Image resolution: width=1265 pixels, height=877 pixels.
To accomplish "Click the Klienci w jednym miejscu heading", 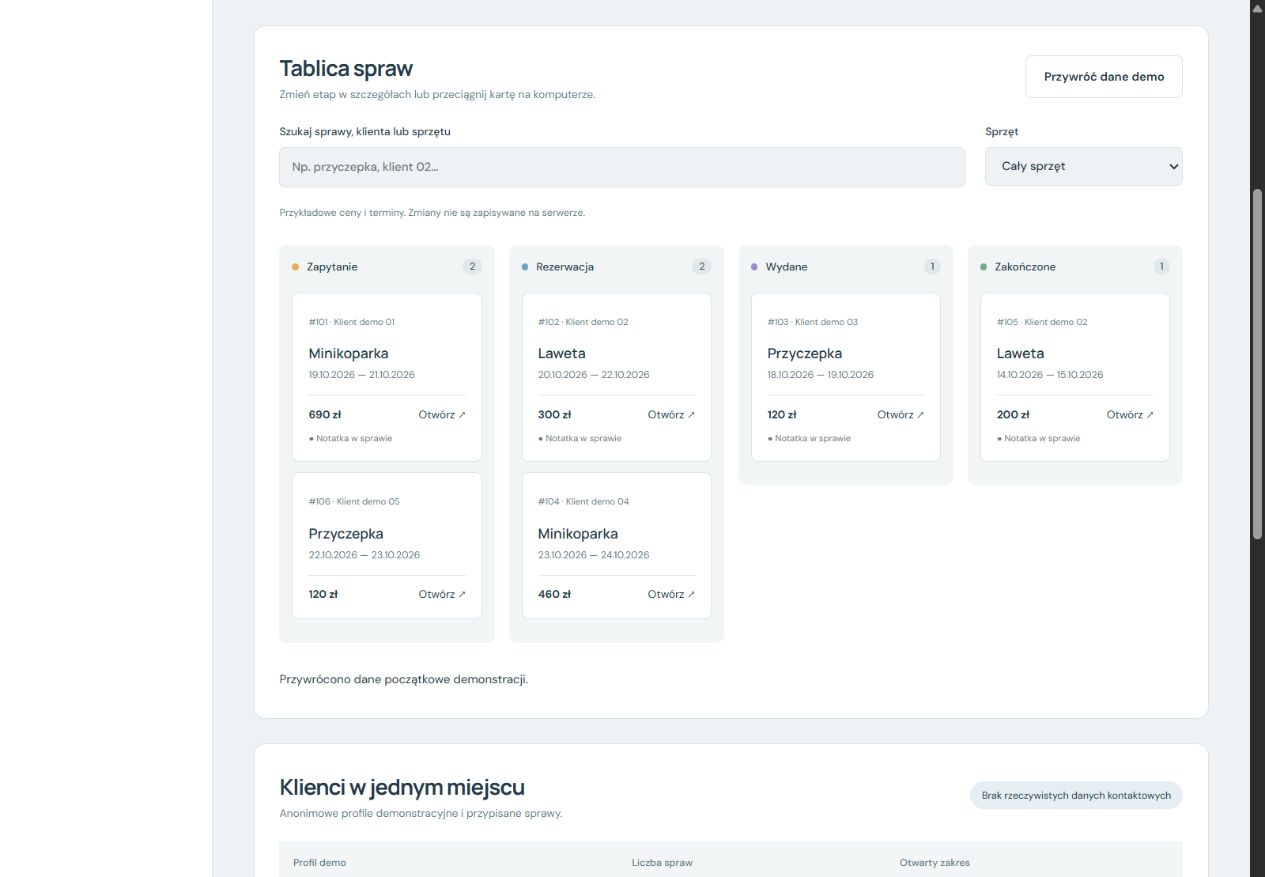I will [x=402, y=787].
